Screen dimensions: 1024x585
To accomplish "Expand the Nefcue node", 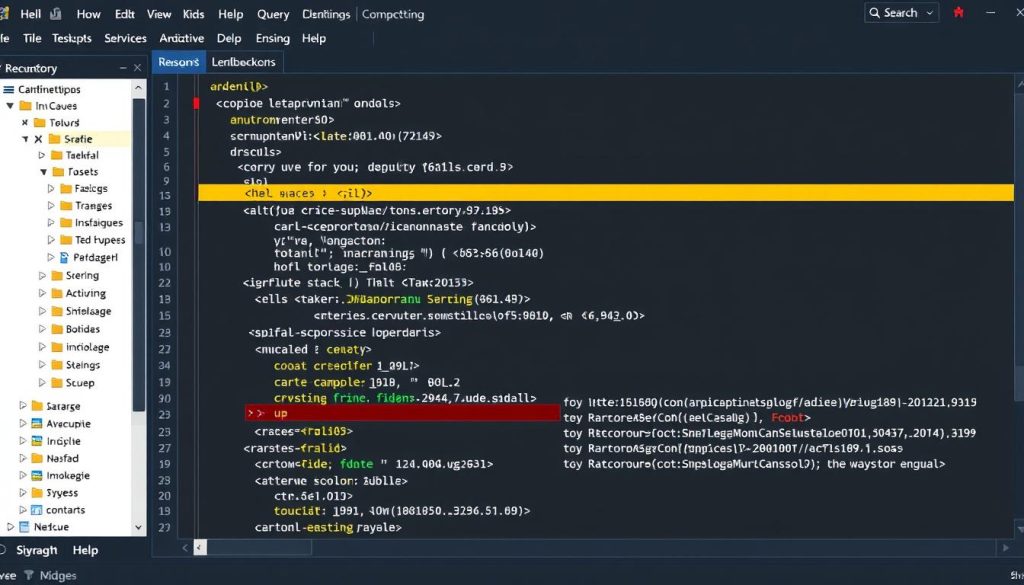I will point(9,526).
